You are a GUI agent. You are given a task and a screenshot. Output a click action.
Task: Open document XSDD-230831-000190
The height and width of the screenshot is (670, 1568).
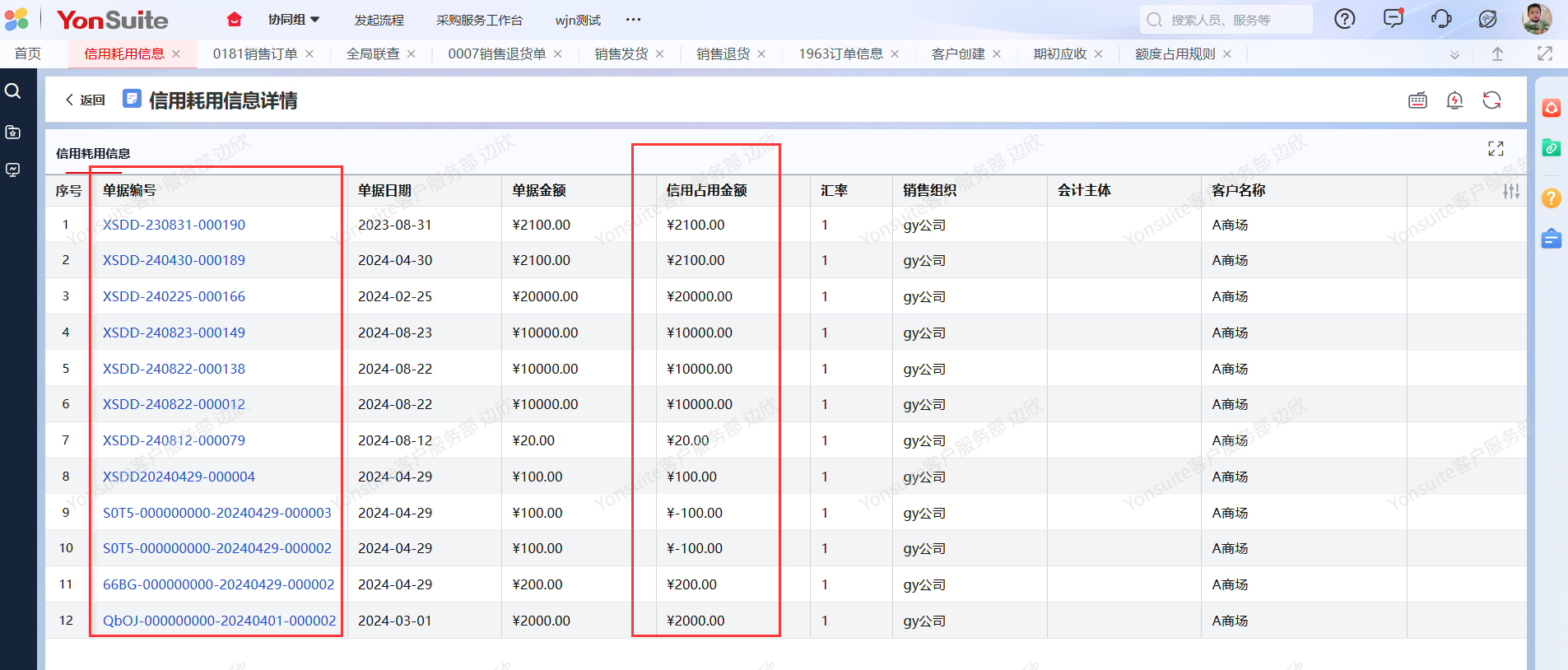pyautogui.click(x=174, y=225)
